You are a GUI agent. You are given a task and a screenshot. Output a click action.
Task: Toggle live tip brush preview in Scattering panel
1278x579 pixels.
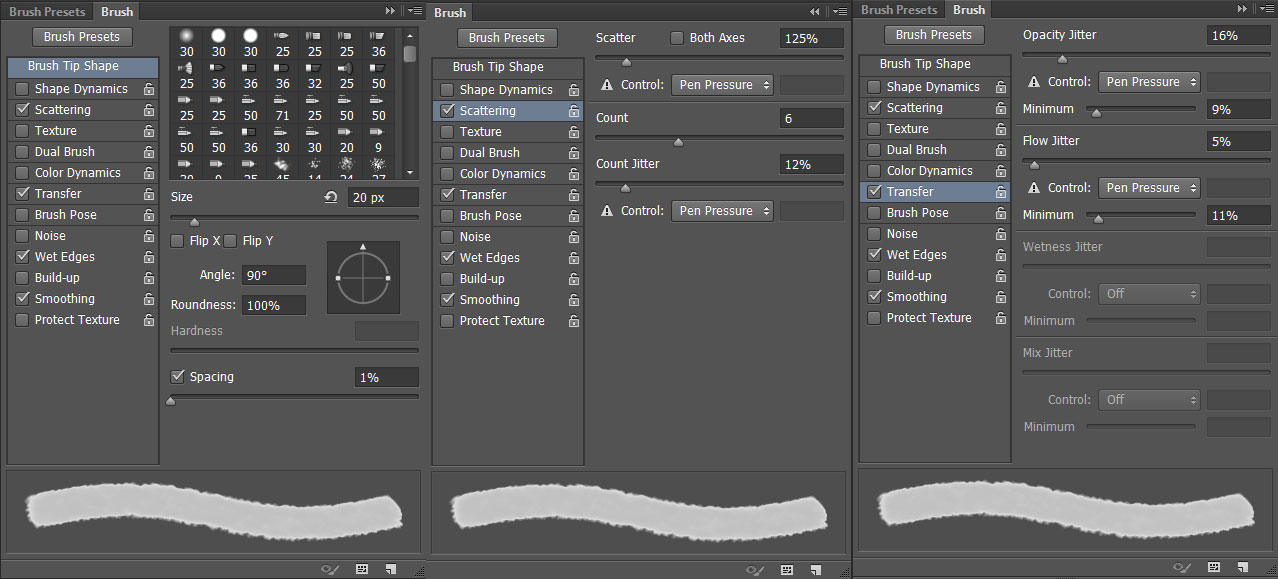pyautogui.click(x=756, y=570)
